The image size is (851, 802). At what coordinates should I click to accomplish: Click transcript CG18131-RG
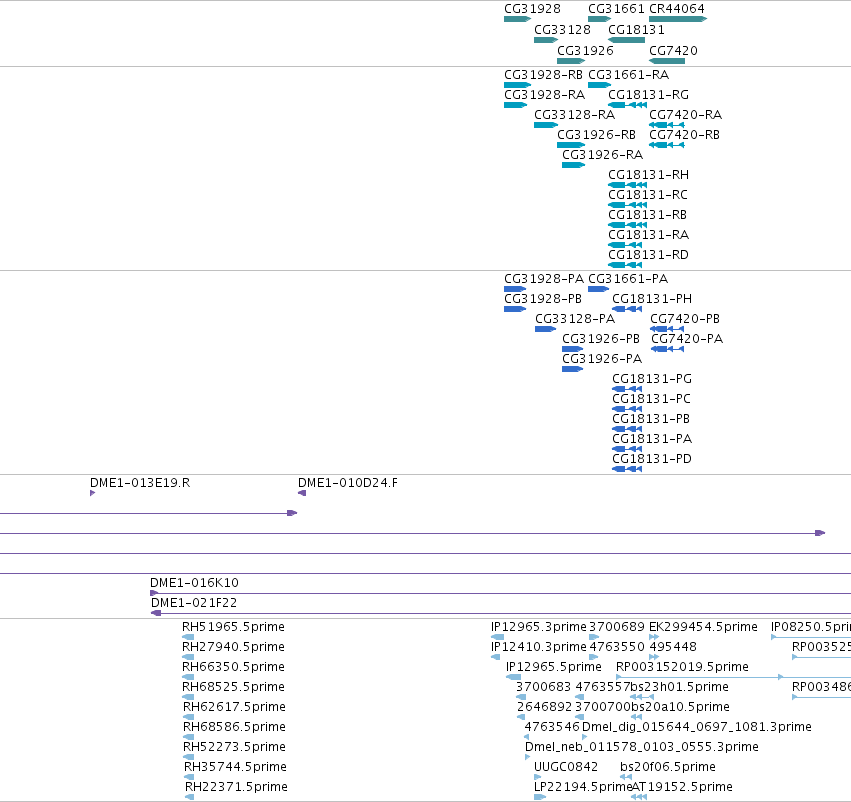click(627, 105)
